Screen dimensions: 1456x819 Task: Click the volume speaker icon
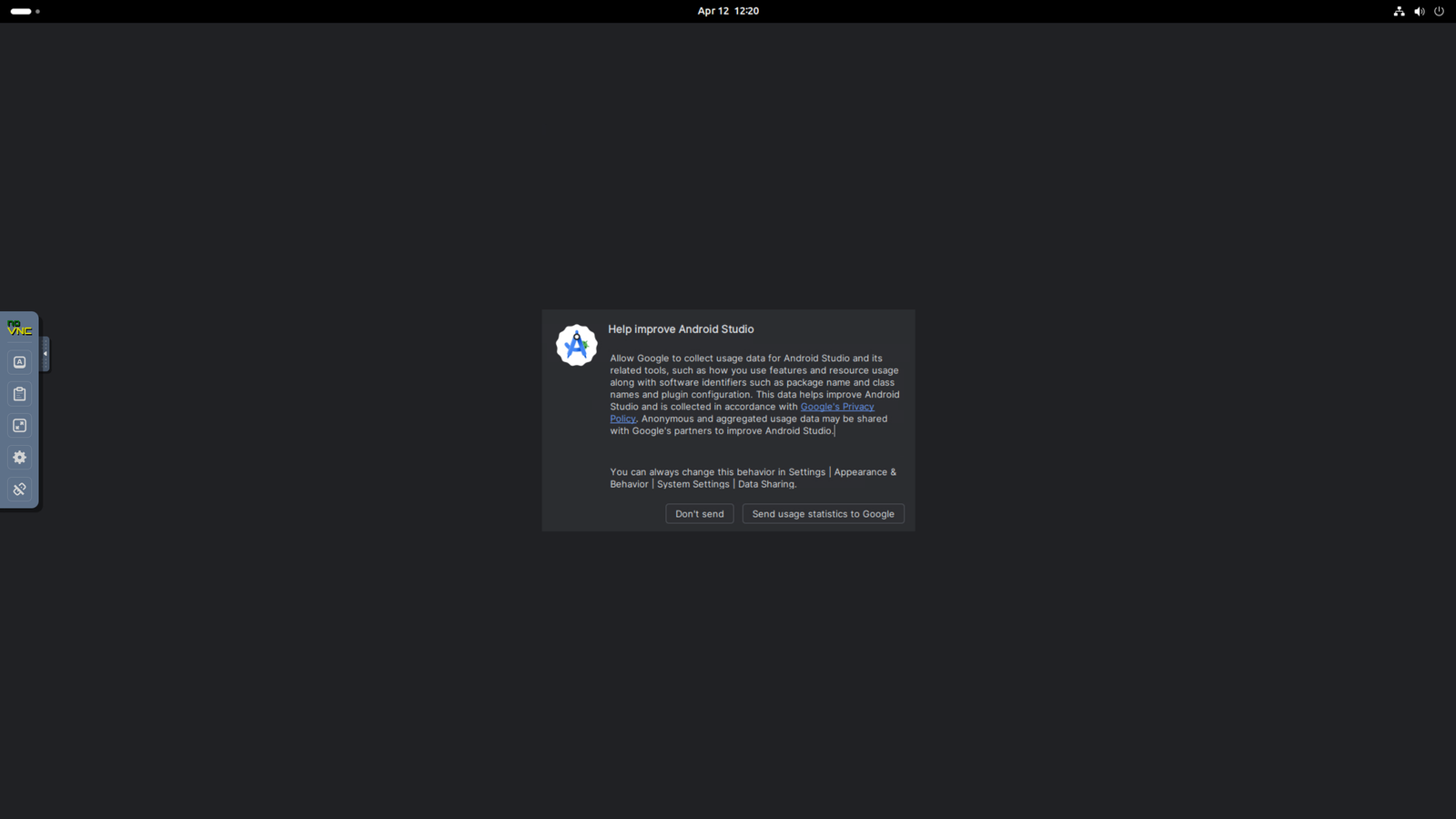(1419, 11)
